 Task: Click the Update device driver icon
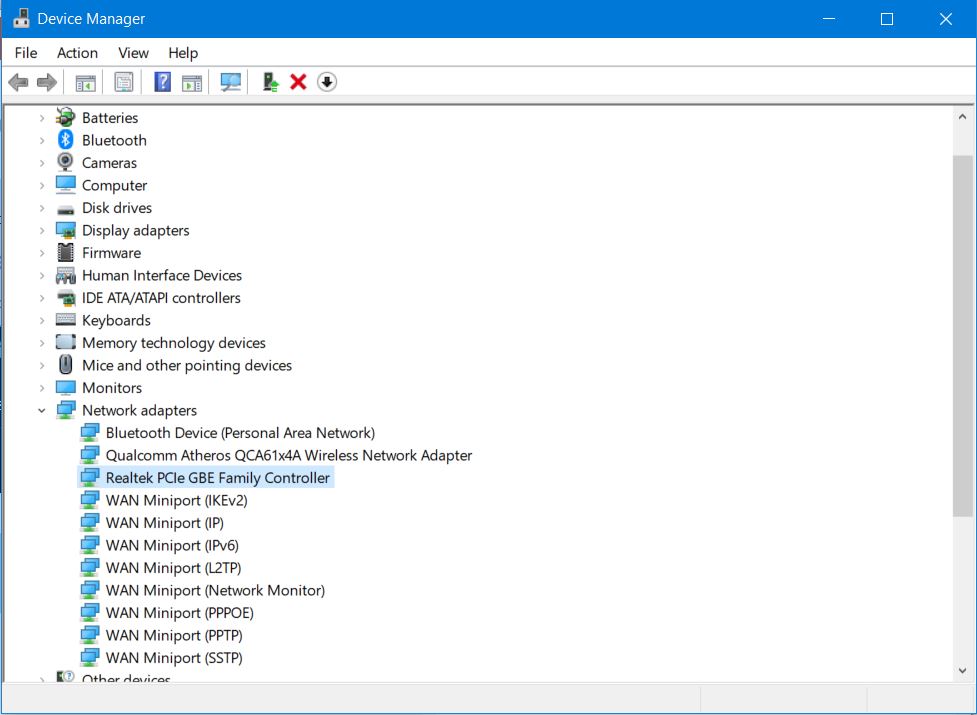click(270, 82)
